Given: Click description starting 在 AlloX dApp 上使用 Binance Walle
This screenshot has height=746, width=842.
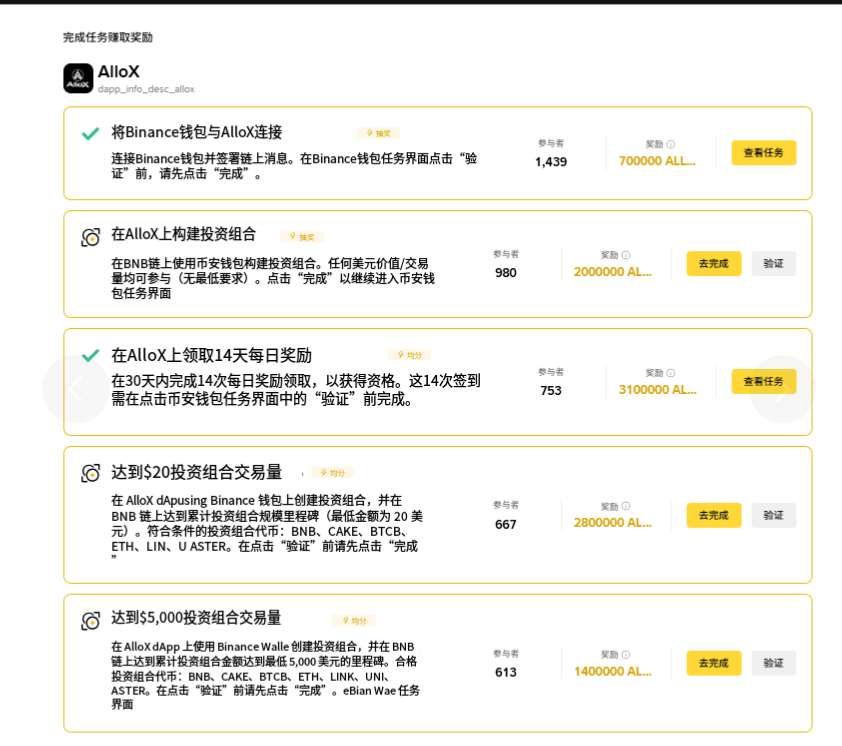Looking at the screenshot, I should pyautogui.click(x=265, y=675).
